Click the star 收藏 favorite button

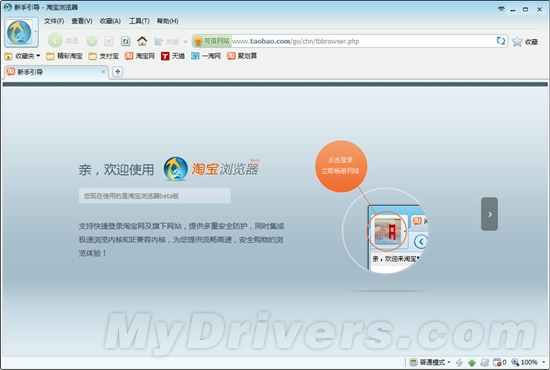(524, 41)
